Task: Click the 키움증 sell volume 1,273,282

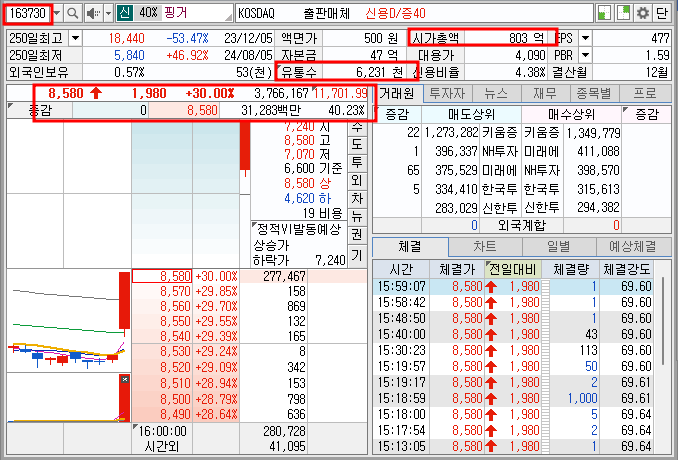Action: [x=451, y=132]
